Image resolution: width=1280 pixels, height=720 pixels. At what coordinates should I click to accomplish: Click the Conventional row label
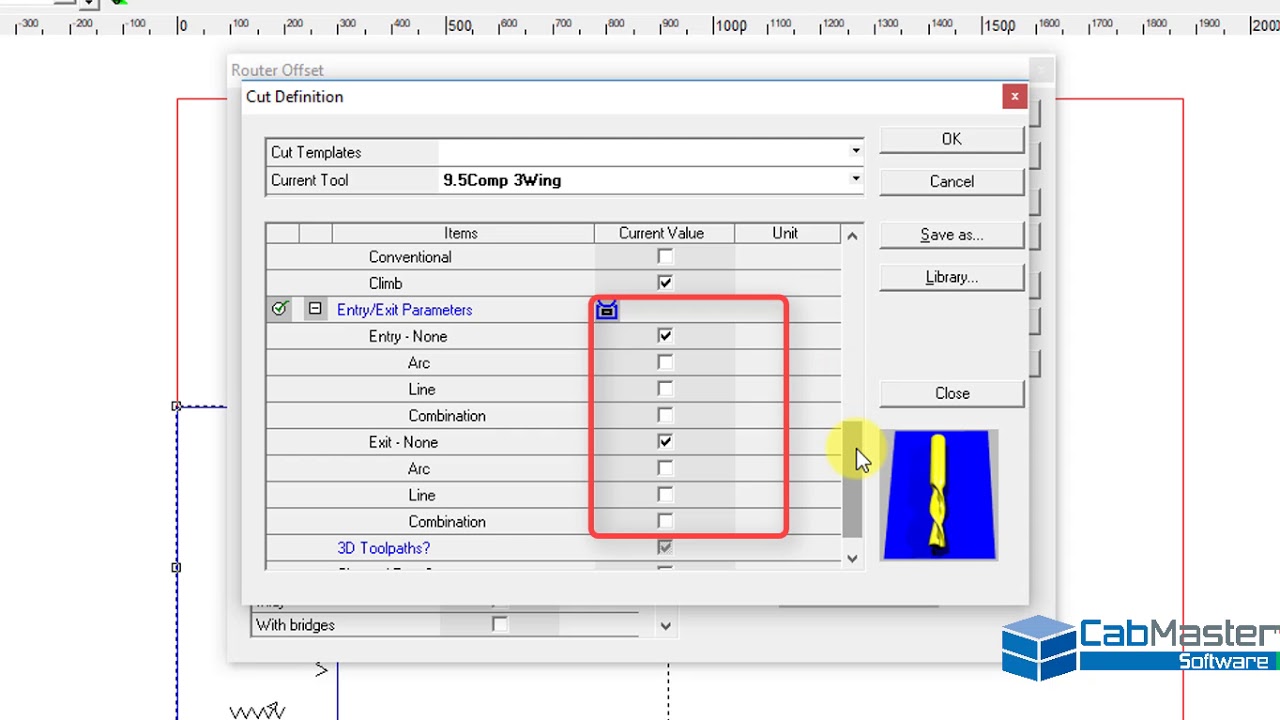(x=410, y=257)
